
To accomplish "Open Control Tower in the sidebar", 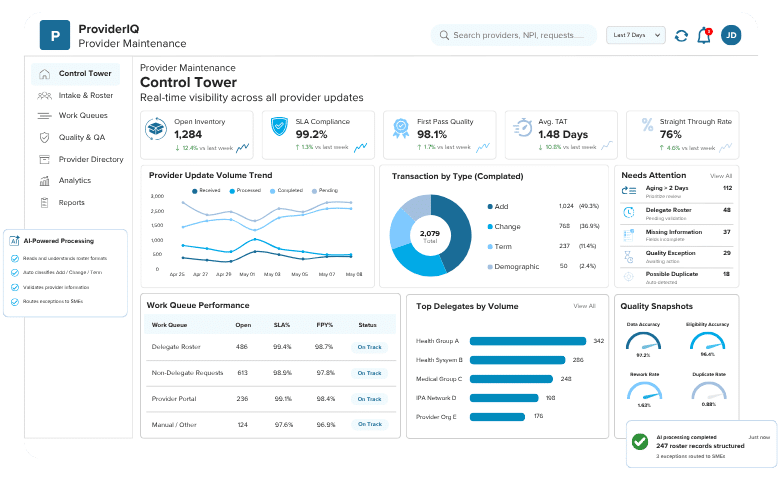I will point(76,74).
